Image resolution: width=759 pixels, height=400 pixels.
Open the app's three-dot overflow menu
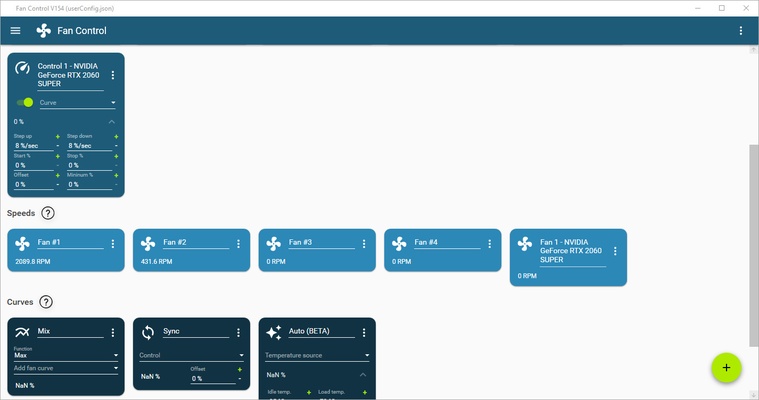coord(741,31)
